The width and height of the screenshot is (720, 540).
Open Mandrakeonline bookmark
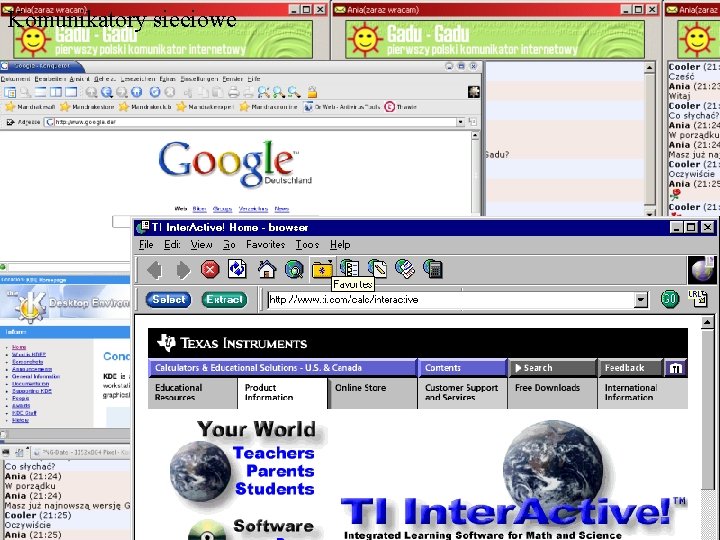point(268,107)
